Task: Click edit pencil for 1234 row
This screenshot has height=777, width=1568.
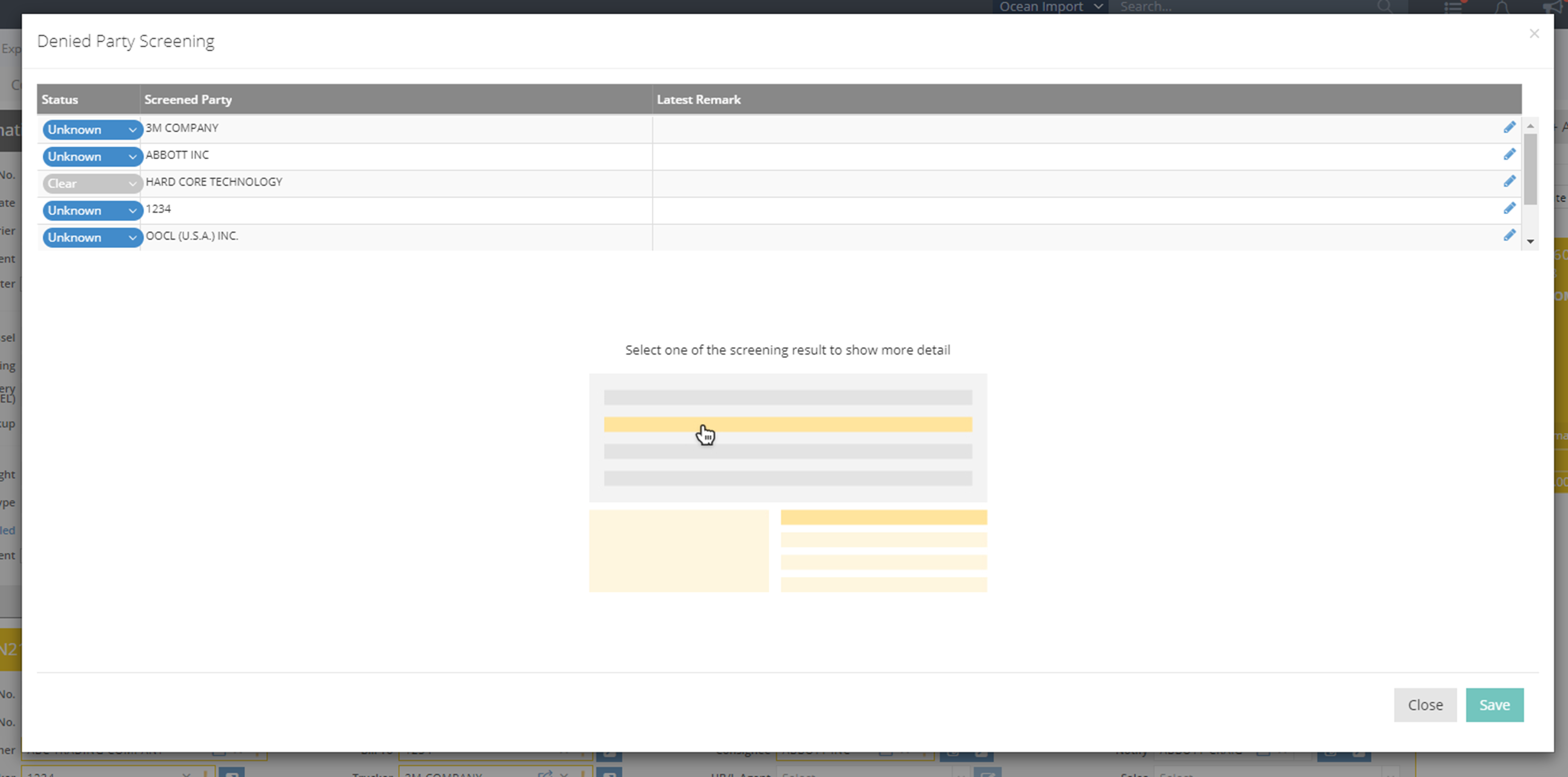Action: [1509, 209]
